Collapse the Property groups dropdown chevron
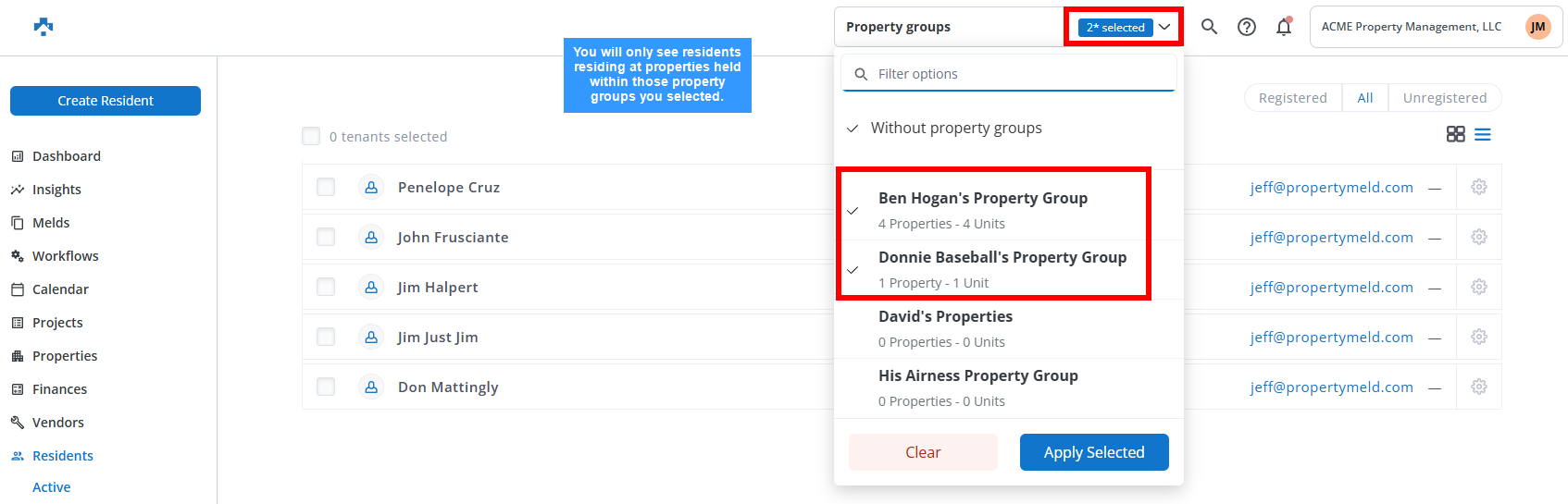1568x504 pixels. tap(1165, 27)
